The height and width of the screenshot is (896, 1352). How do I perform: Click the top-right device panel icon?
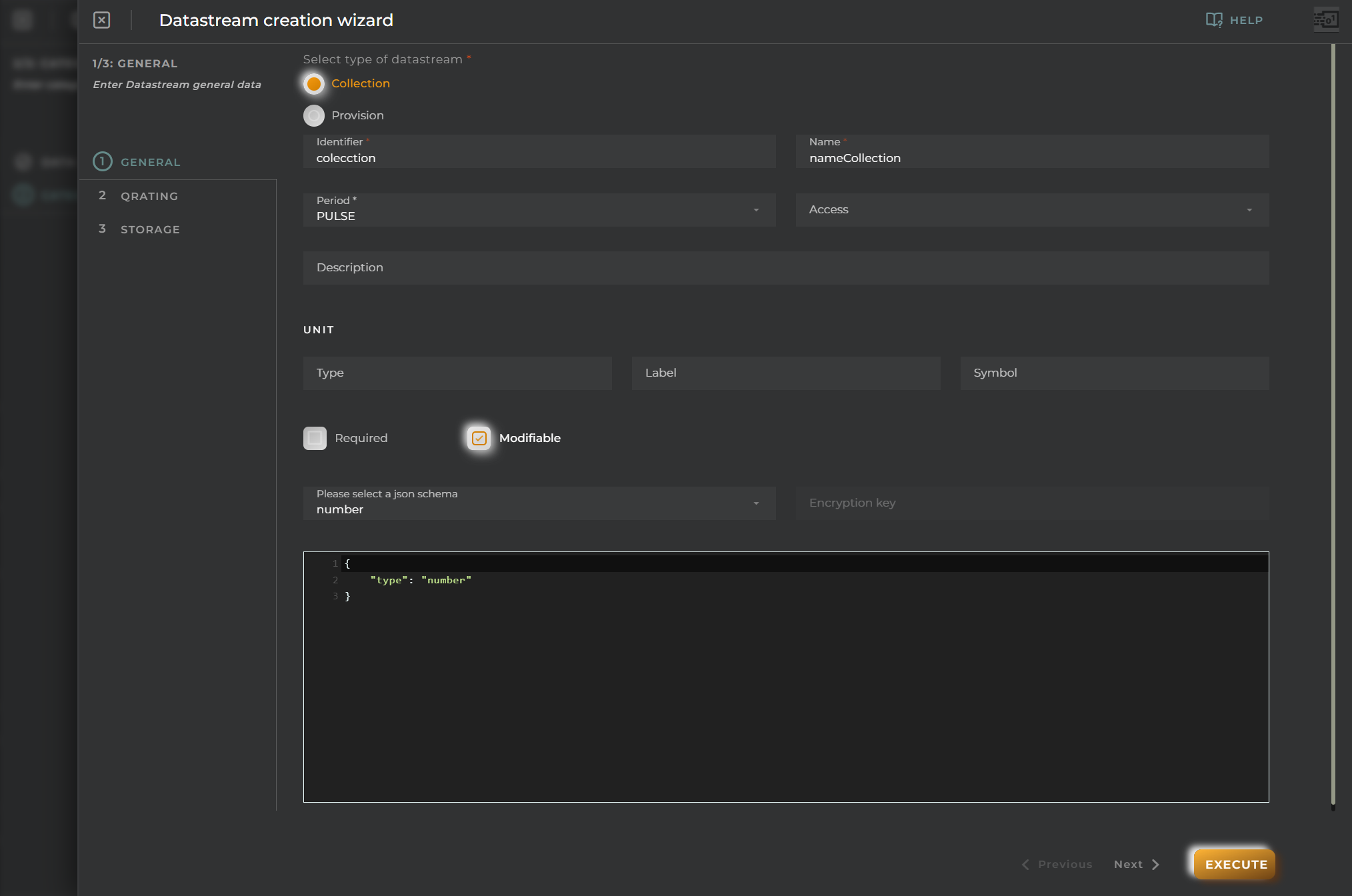[1326, 20]
